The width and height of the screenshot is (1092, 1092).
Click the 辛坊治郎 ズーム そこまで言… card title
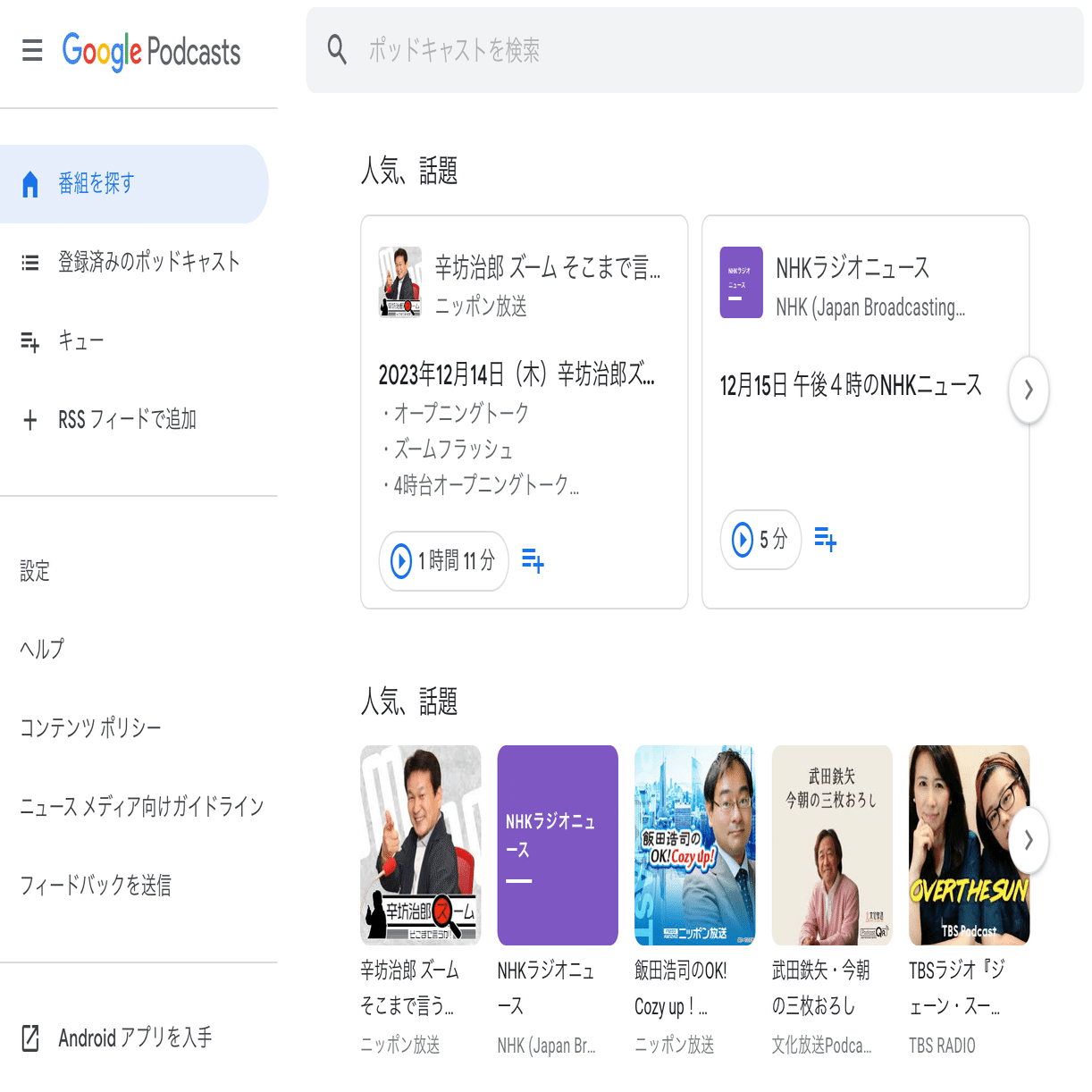[548, 267]
